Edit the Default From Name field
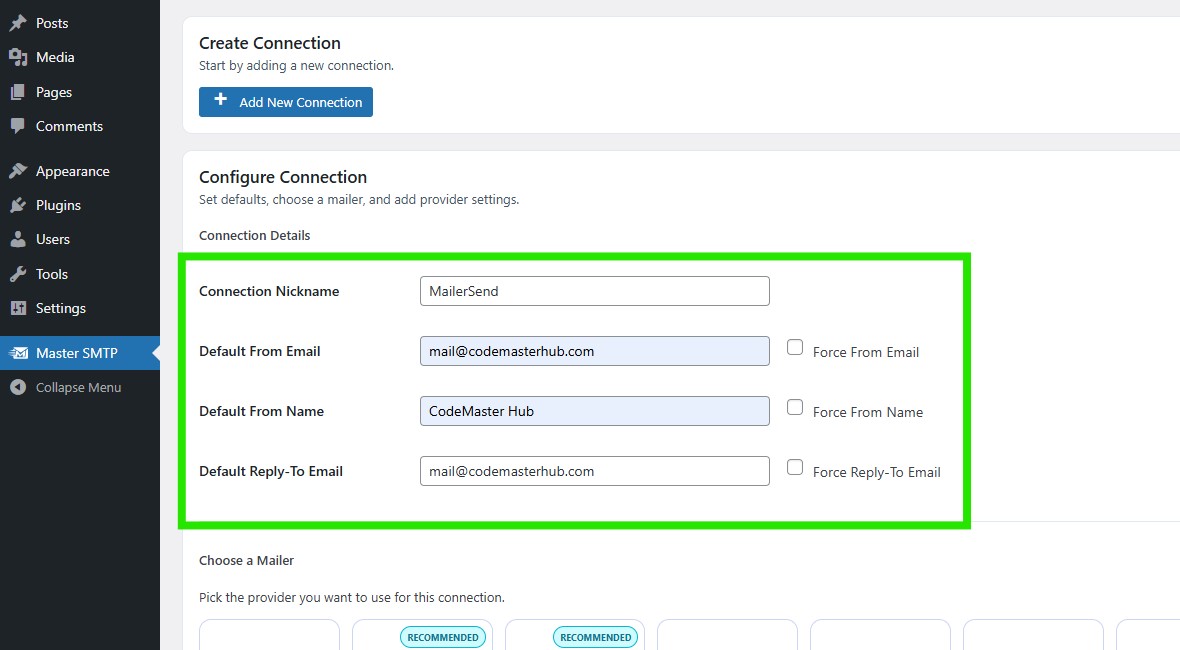This screenshot has width=1180, height=650. pos(594,411)
